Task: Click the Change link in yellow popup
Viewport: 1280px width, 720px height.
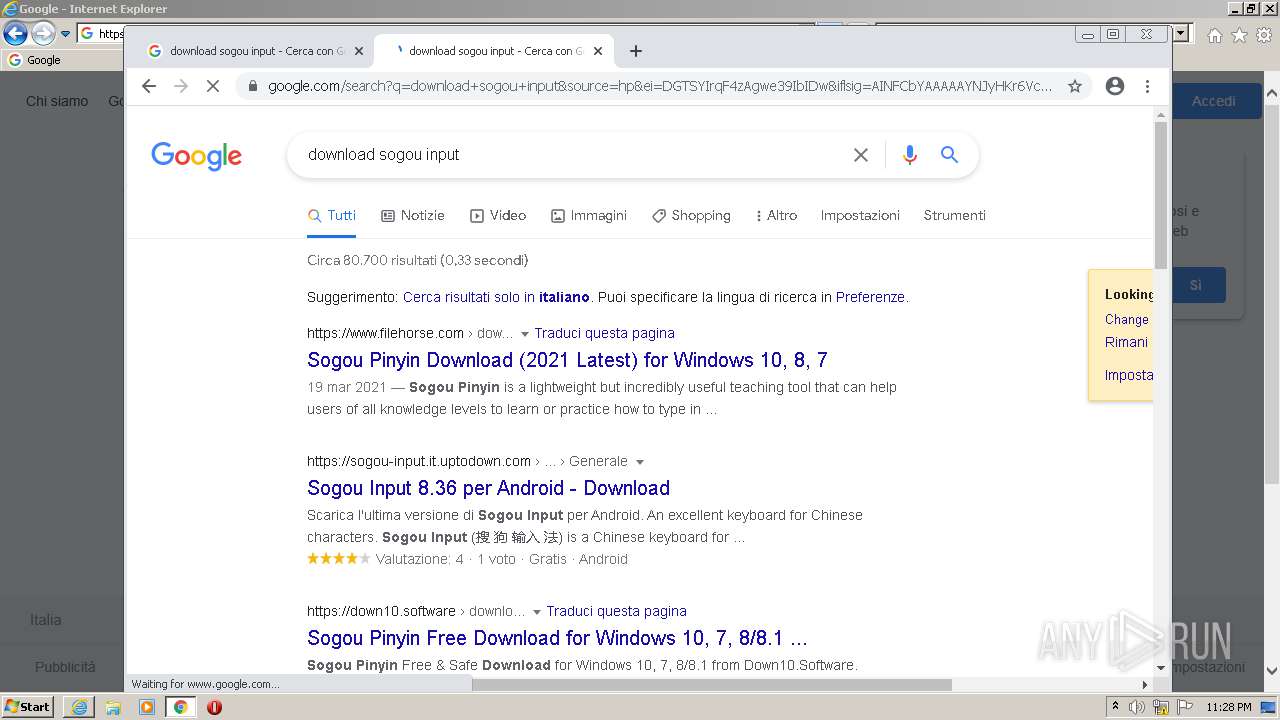Action: click(x=1126, y=319)
